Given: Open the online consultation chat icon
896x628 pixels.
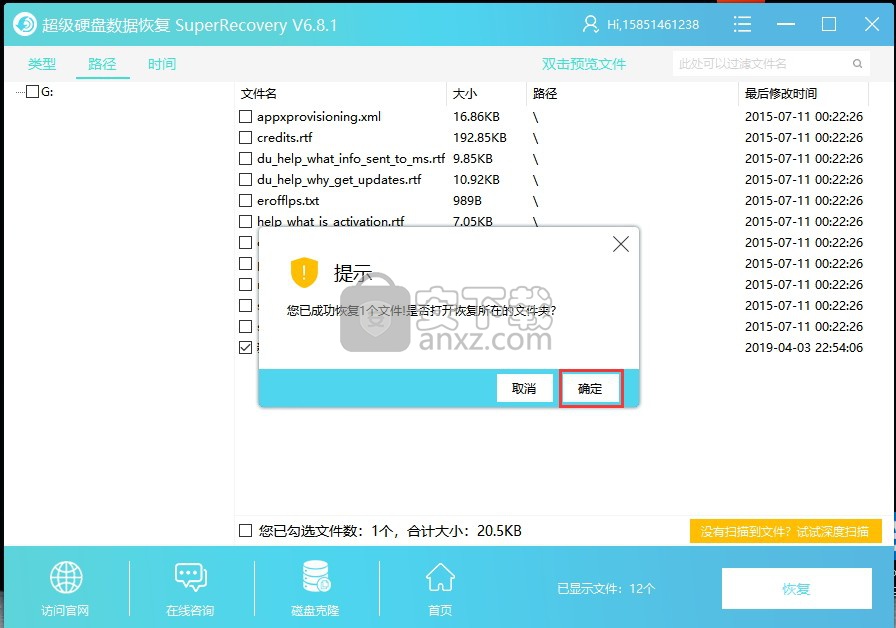Looking at the screenshot, I should tap(190, 577).
